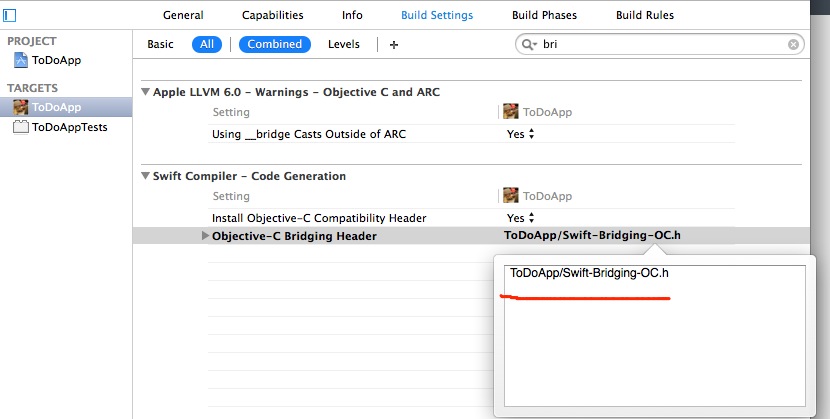Click ToDoApp column icon in LLVM section
The image size is (830, 419).
pyautogui.click(x=511, y=112)
